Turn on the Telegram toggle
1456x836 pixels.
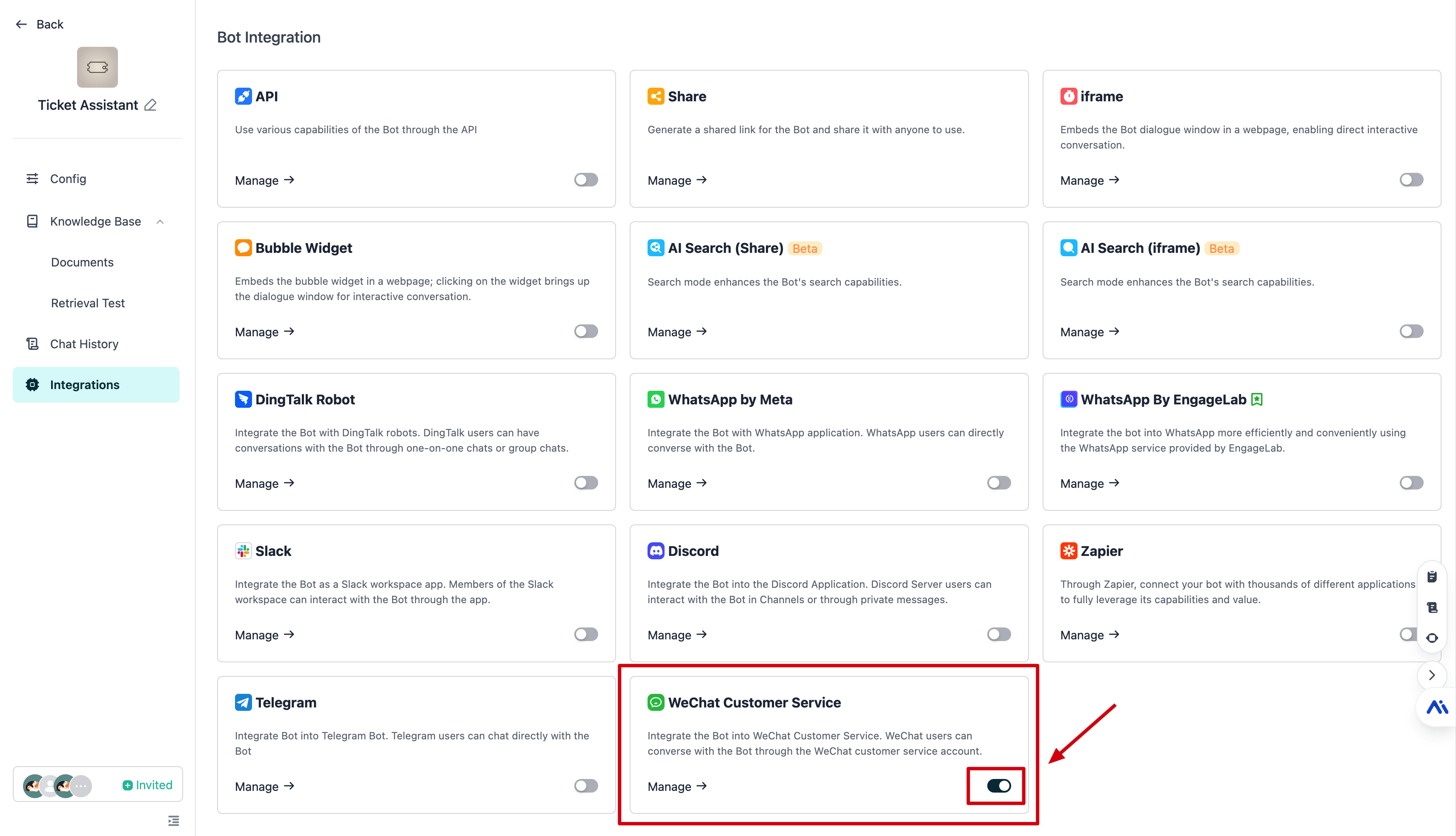[586, 785]
